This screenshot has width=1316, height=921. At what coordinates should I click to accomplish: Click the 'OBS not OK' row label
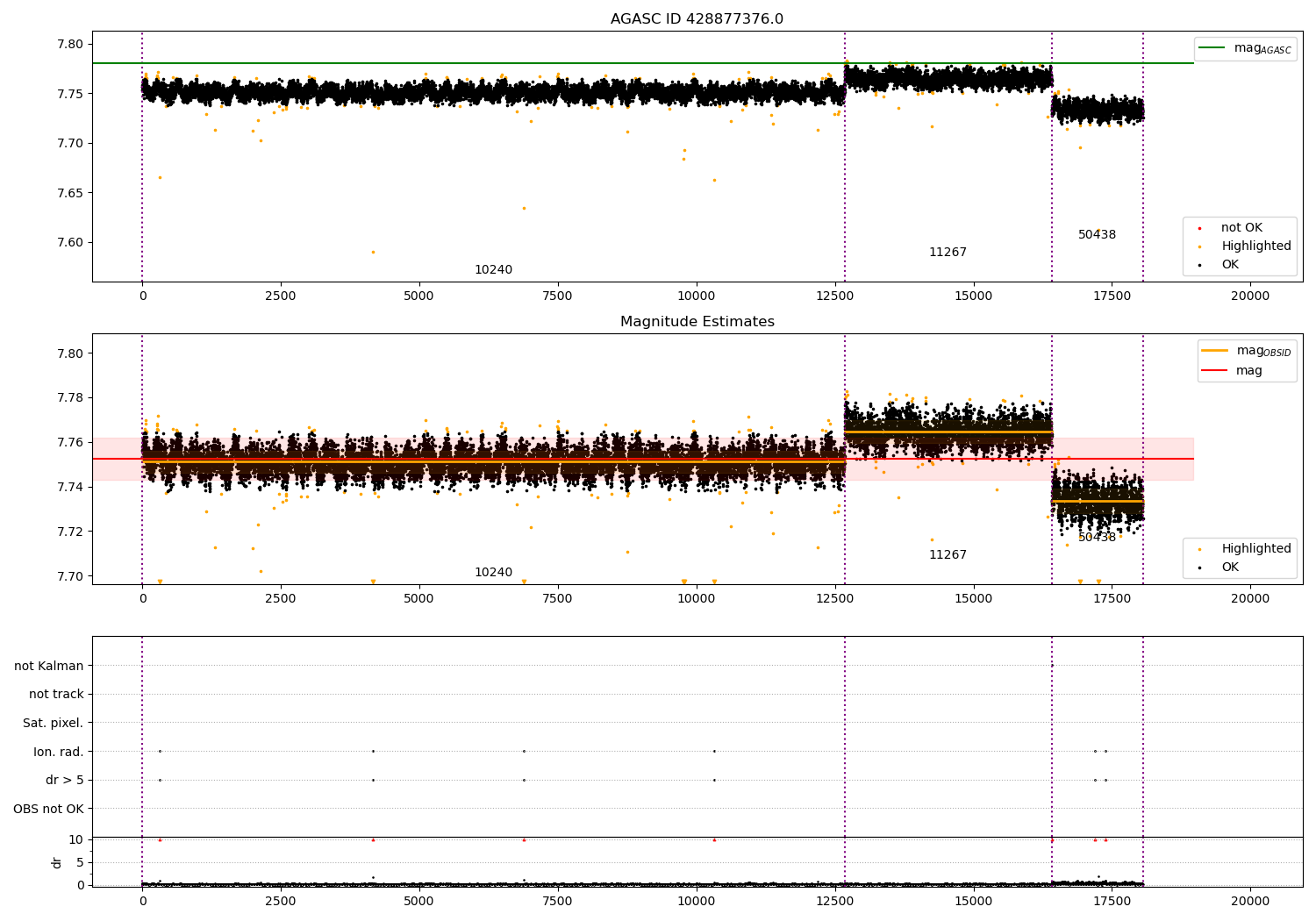point(48,809)
